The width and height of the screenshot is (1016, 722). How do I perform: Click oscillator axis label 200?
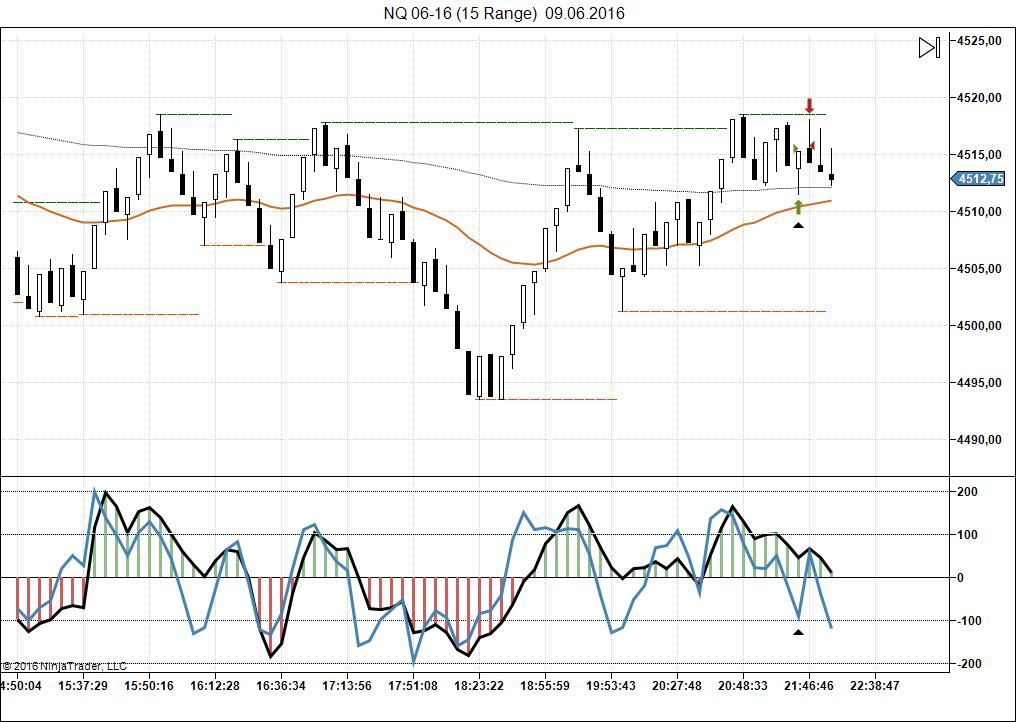tap(967, 492)
